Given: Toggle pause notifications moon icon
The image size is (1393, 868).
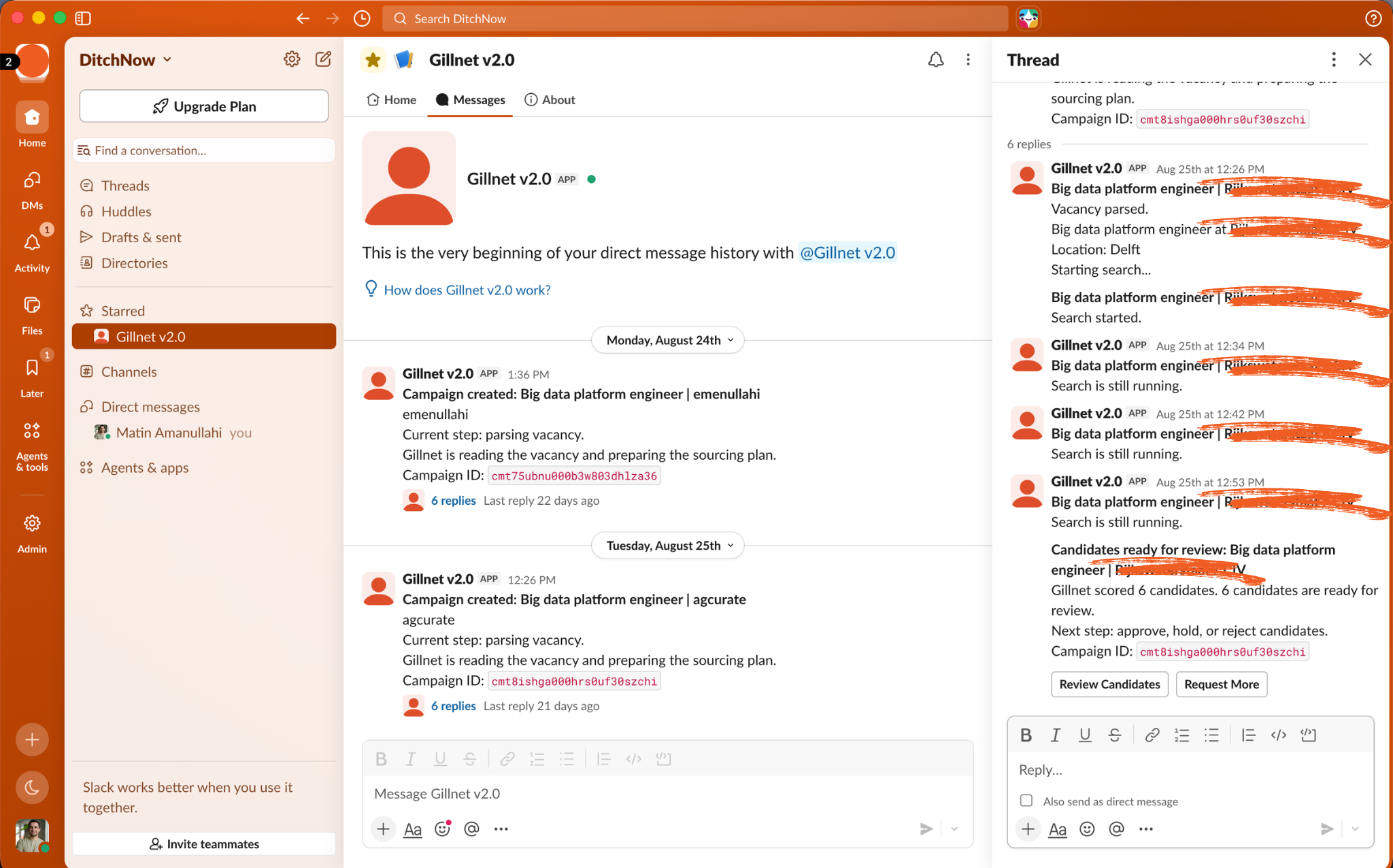Looking at the screenshot, I should click(x=32, y=787).
